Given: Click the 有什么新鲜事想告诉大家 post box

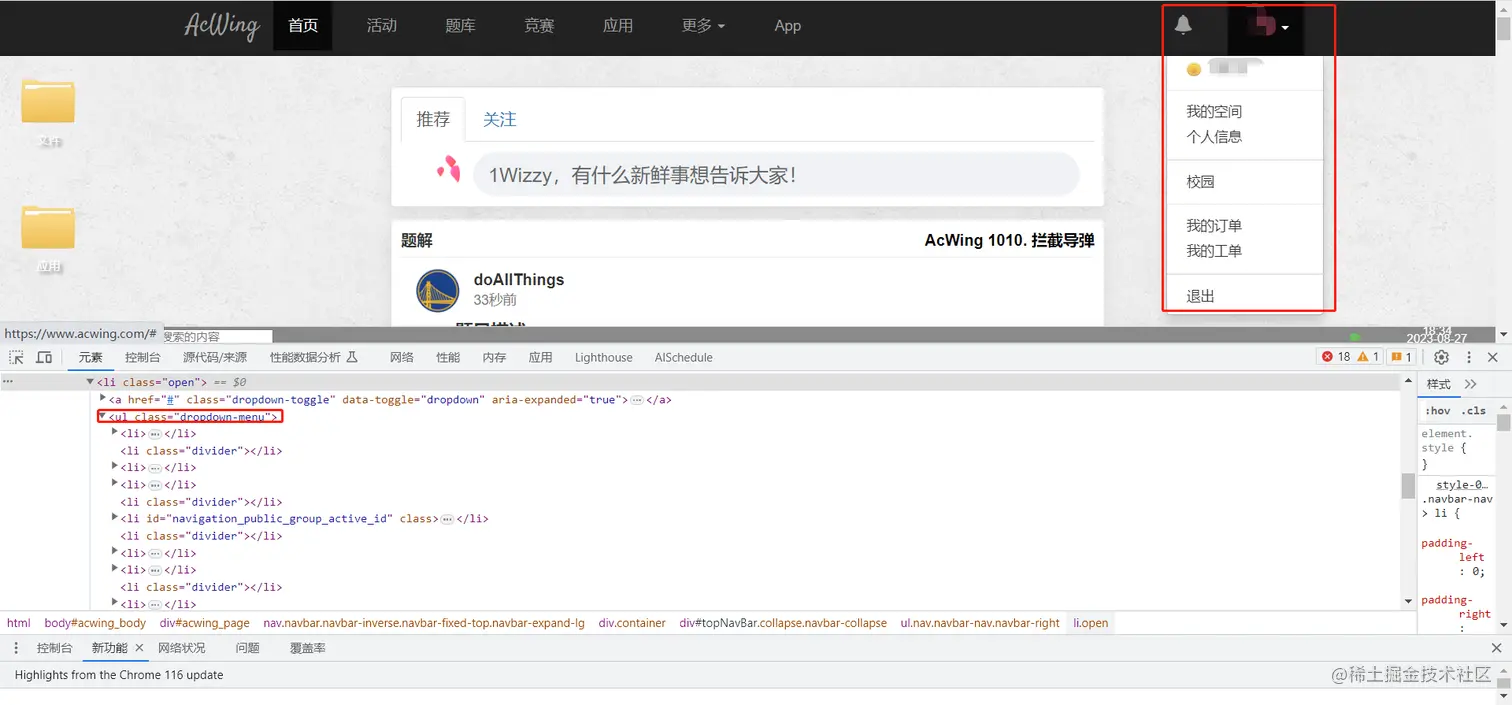Looking at the screenshot, I should point(776,175).
